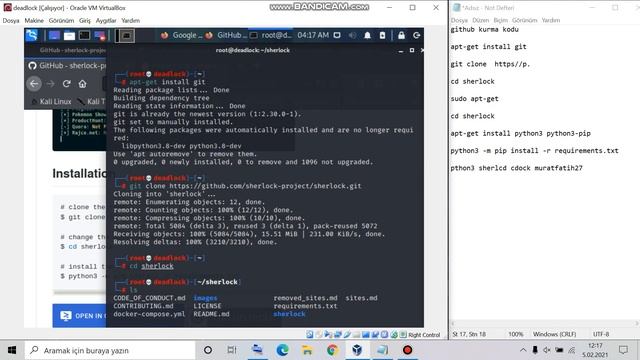Viewport: 640px width, 360px height.
Task: Click 'github kurma kodu' line in Notepad
Action: tap(484, 29)
